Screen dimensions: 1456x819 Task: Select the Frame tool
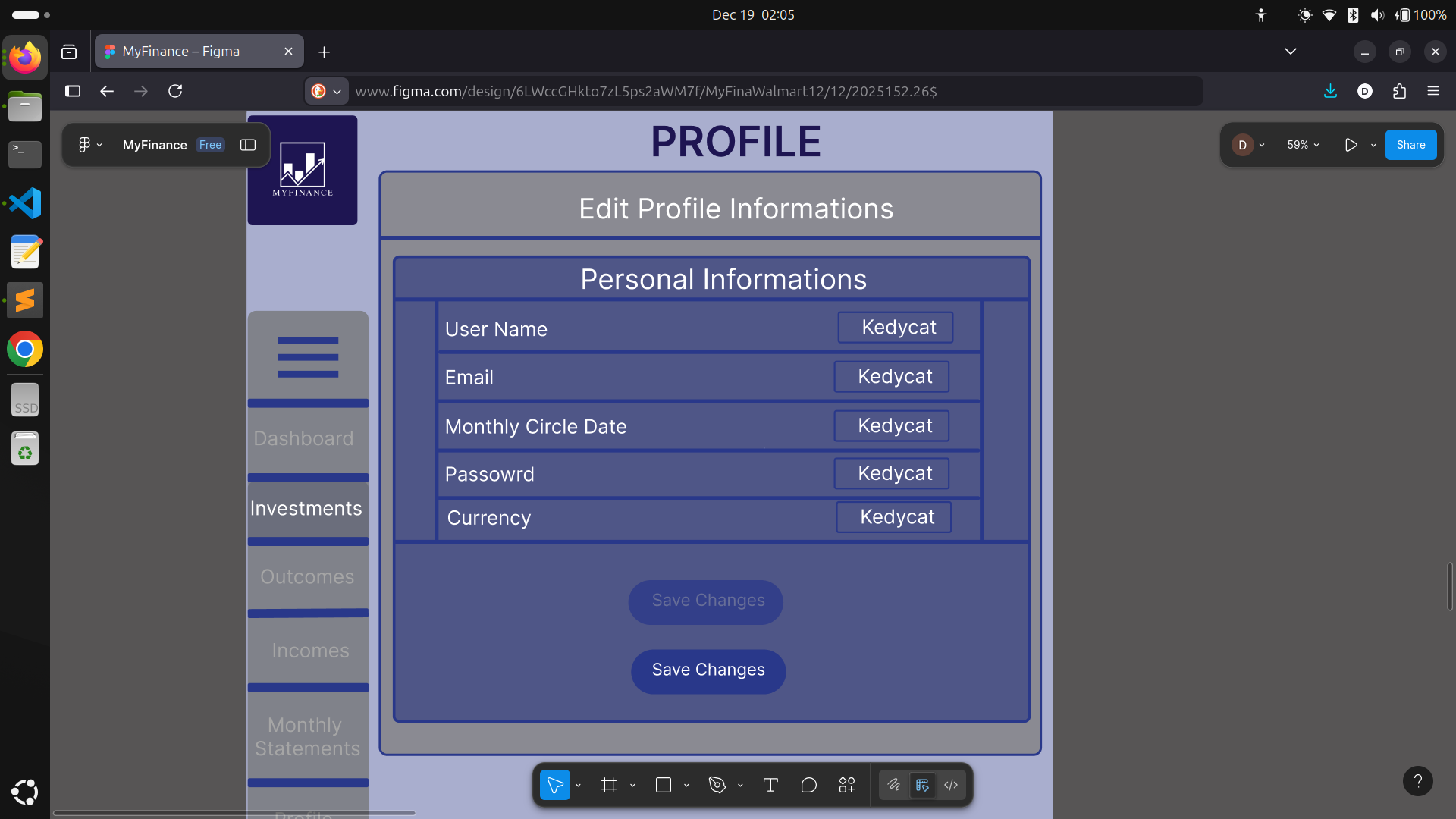point(608,785)
